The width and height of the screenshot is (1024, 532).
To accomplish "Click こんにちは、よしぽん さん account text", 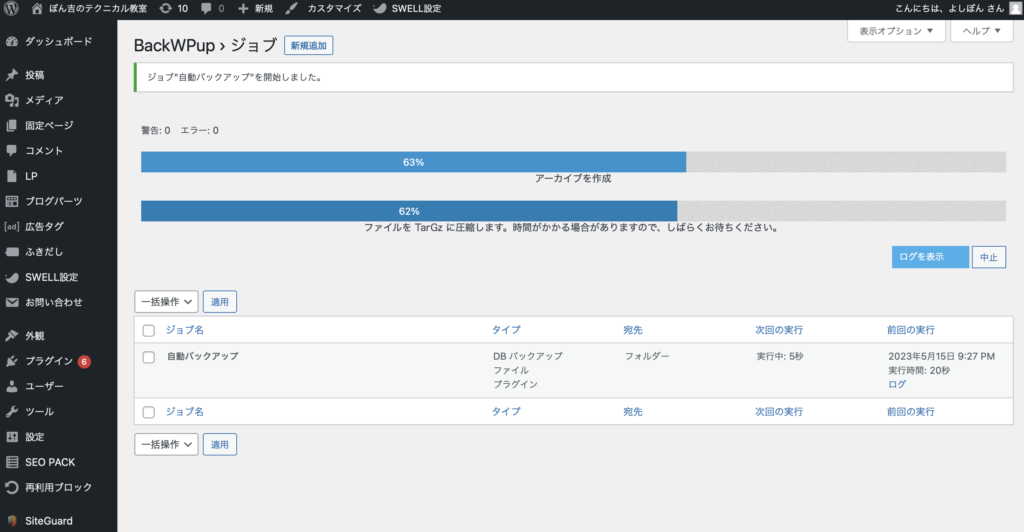I will (x=950, y=8).
